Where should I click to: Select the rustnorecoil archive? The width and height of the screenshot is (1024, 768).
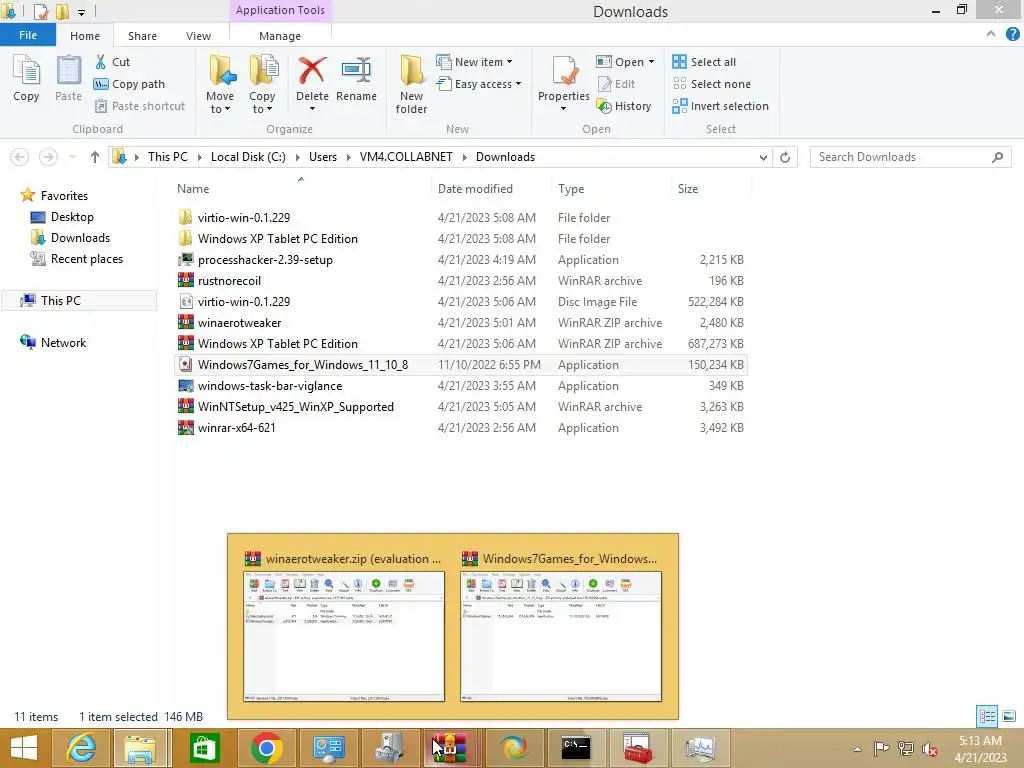[x=461, y=281]
